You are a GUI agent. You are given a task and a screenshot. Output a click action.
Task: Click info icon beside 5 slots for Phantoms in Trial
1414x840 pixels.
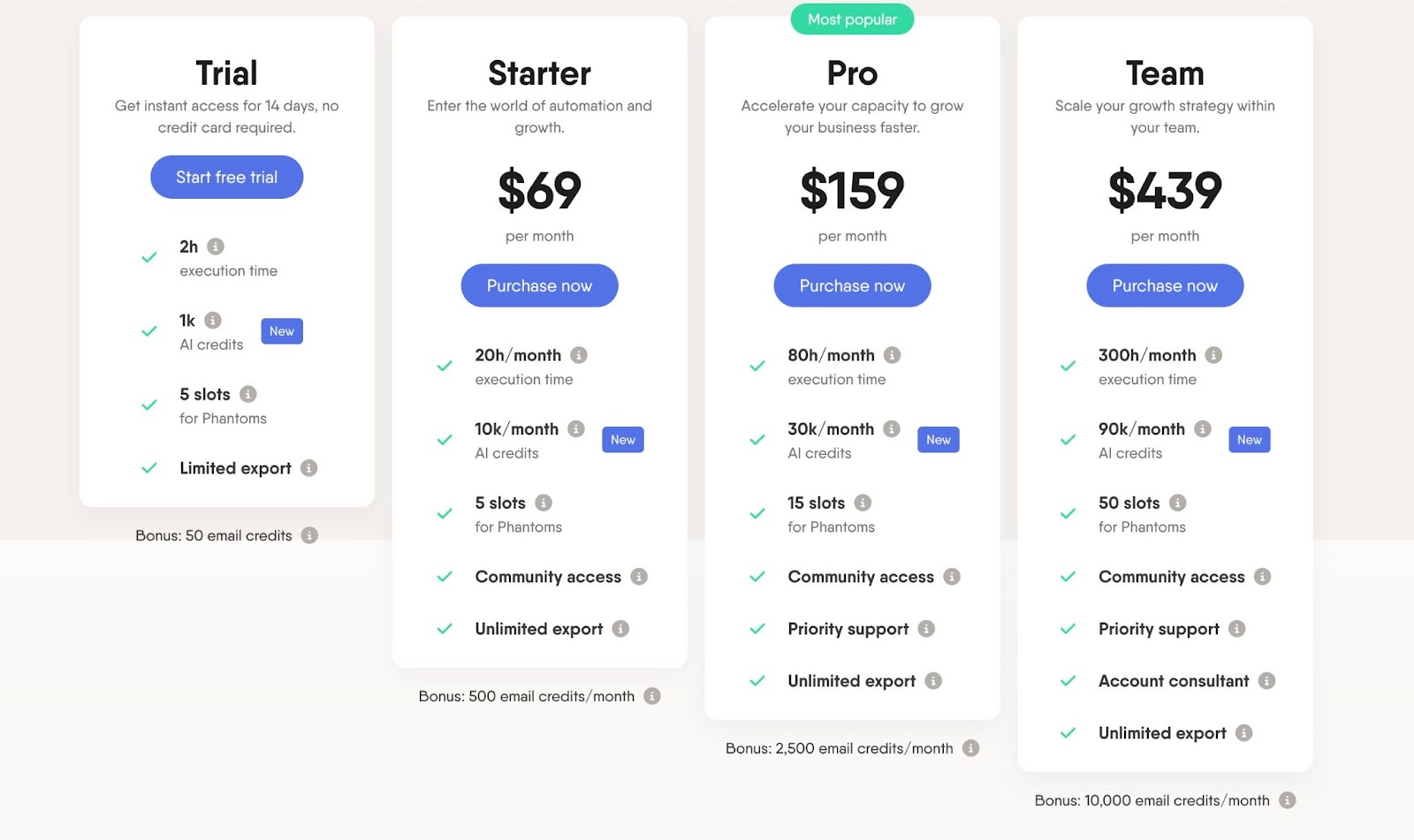(x=247, y=394)
